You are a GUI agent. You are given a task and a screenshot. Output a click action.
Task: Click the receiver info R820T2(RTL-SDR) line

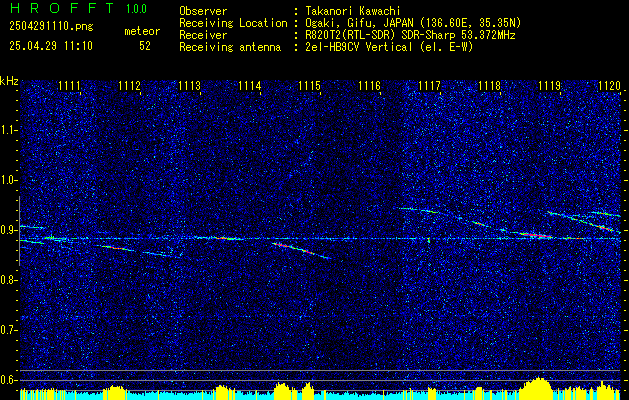(x=410, y=35)
